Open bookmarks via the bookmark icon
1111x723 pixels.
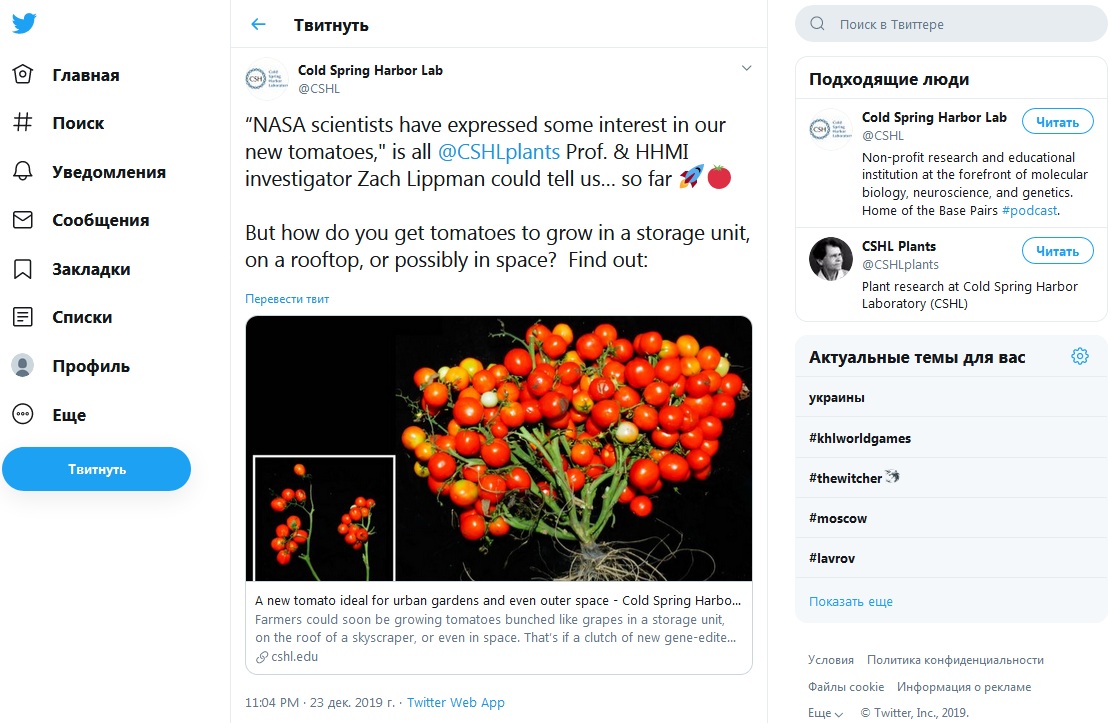(23, 269)
